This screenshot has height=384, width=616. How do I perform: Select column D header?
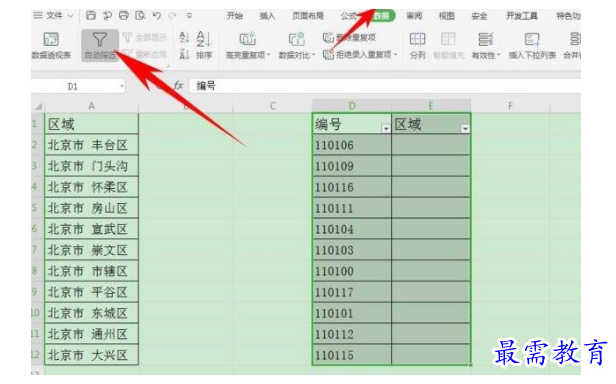coord(352,106)
